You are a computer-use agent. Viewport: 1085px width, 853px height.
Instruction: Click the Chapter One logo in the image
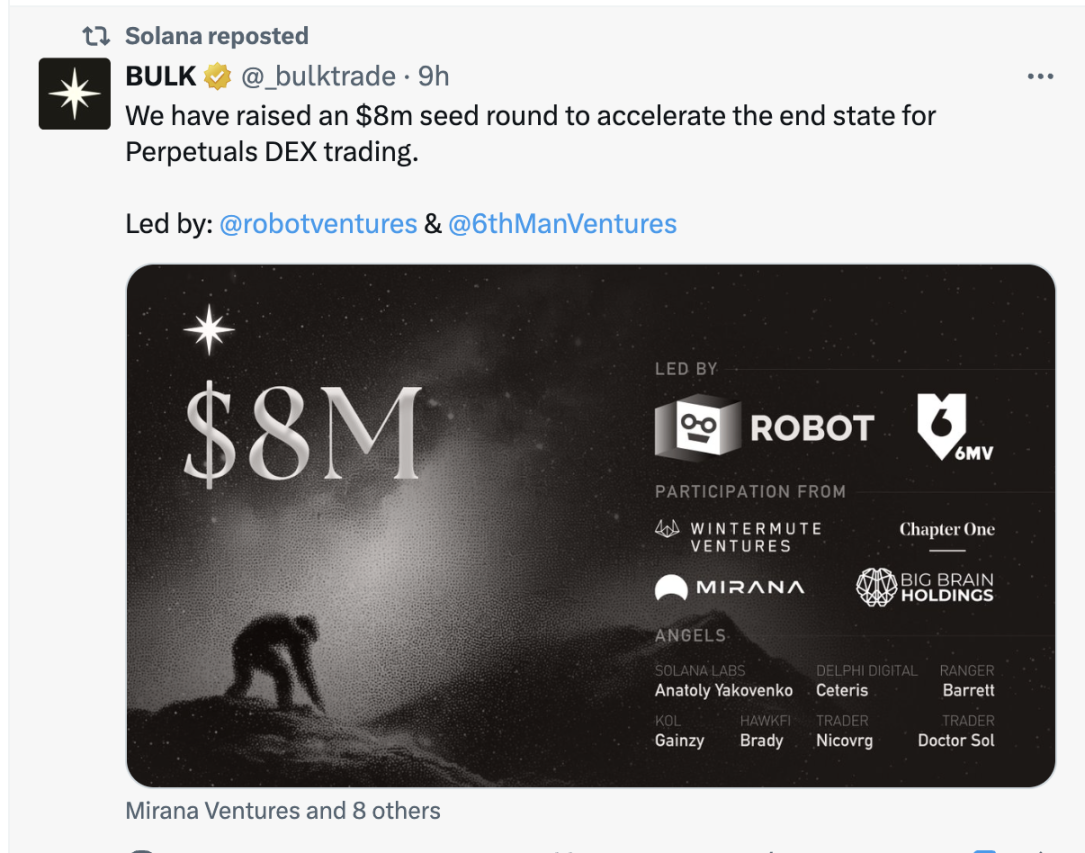point(946,530)
